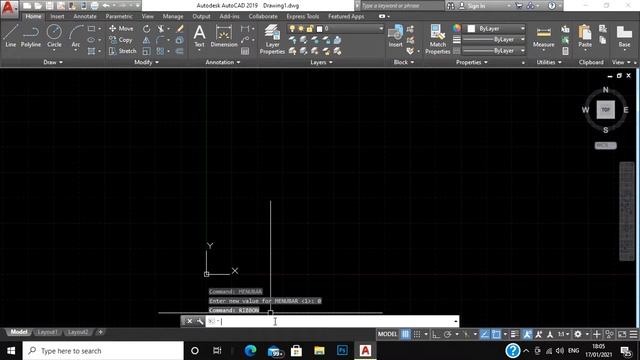Click Match Properties tool
Viewport: 640px width, 360px height.
[438, 39]
